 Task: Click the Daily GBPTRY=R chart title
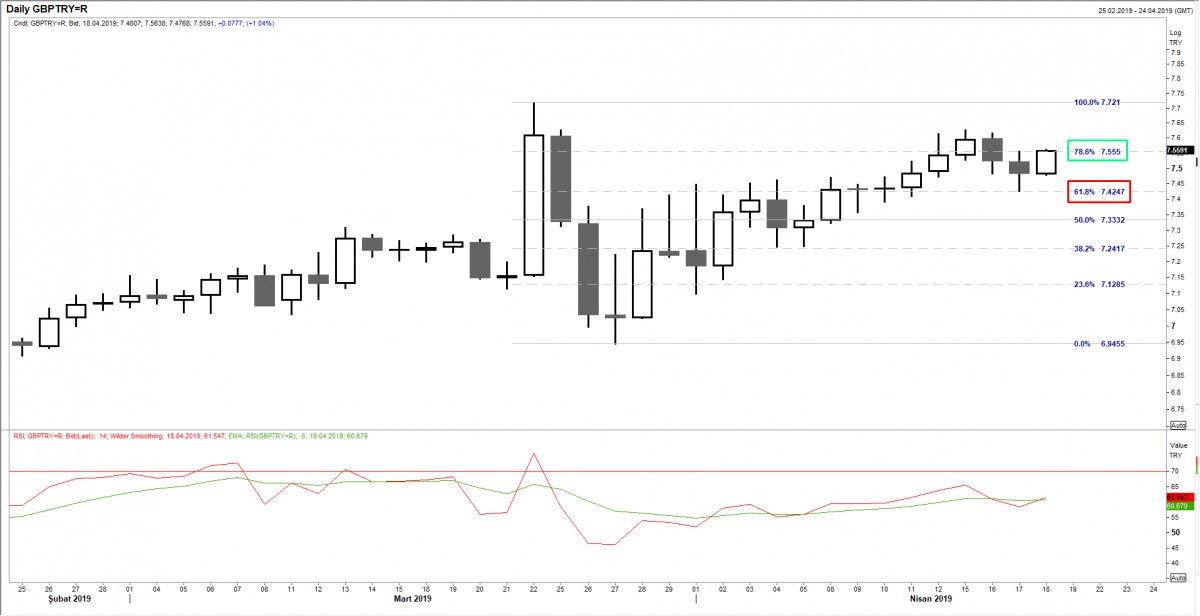(x=45, y=8)
